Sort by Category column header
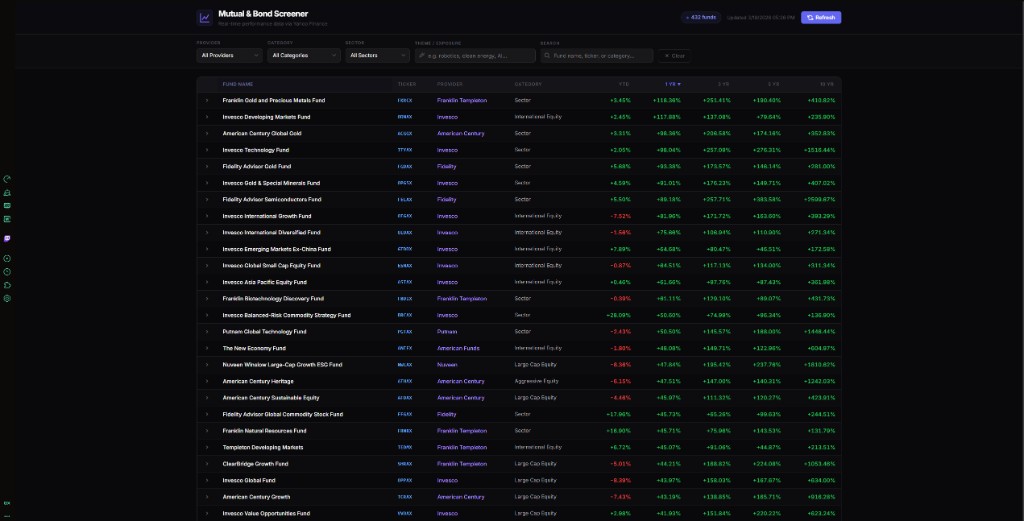Image resolution: width=1024 pixels, height=521 pixels. click(528, 84)
